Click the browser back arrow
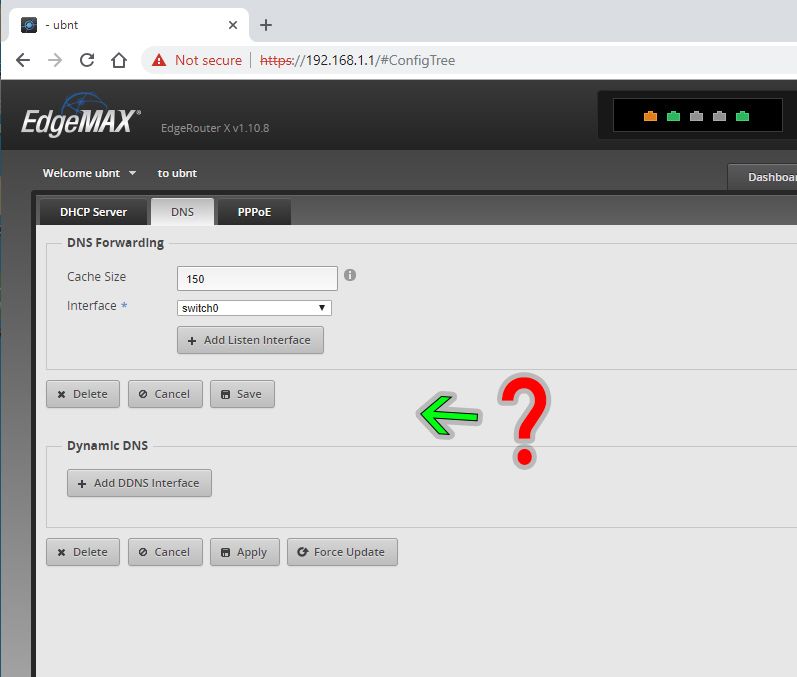Viewport: 797px width, 677px height. tap(23, 60)
